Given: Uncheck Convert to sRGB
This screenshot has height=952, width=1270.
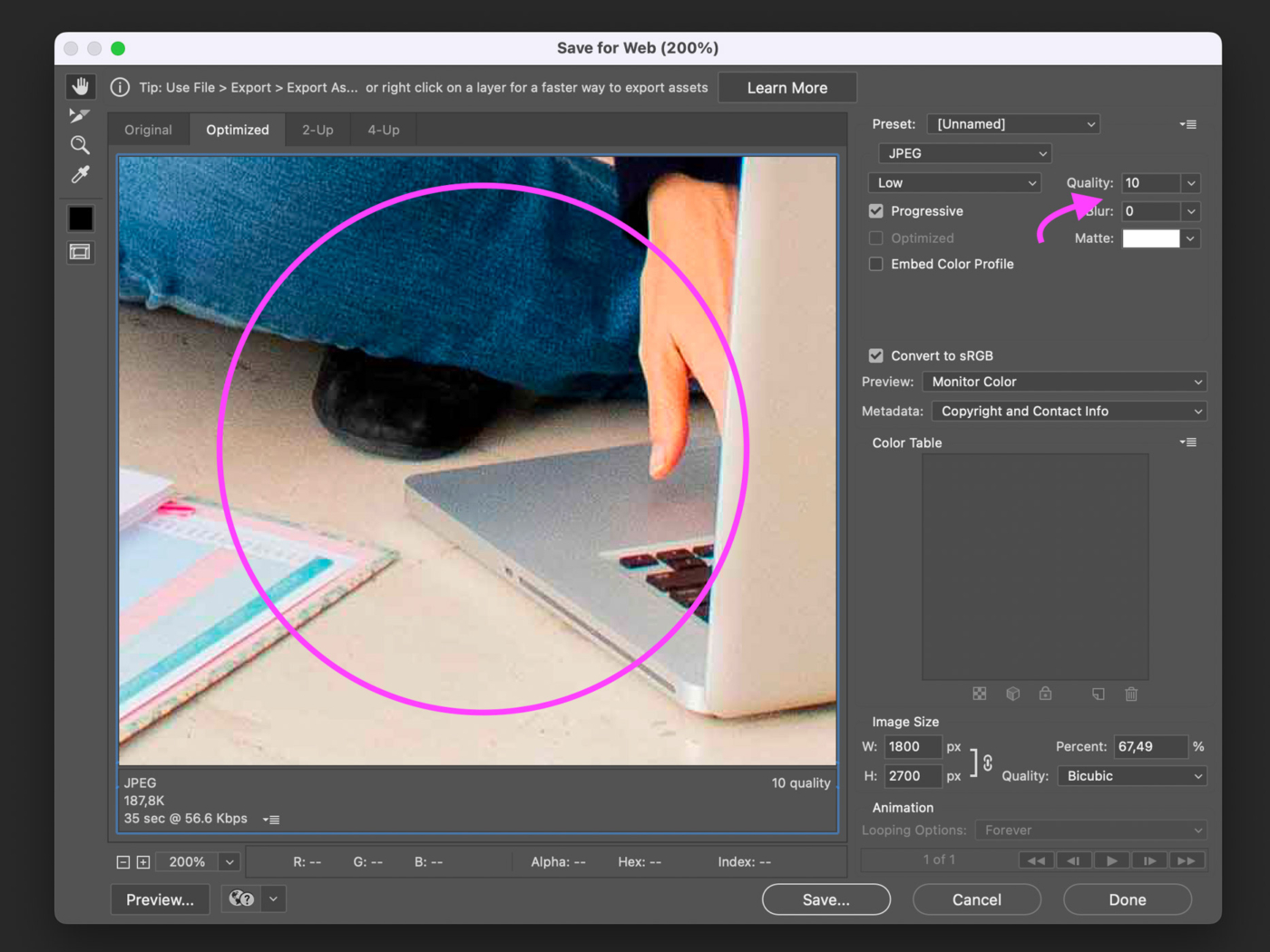Looking at the screenshot, I should click(876, 355).
